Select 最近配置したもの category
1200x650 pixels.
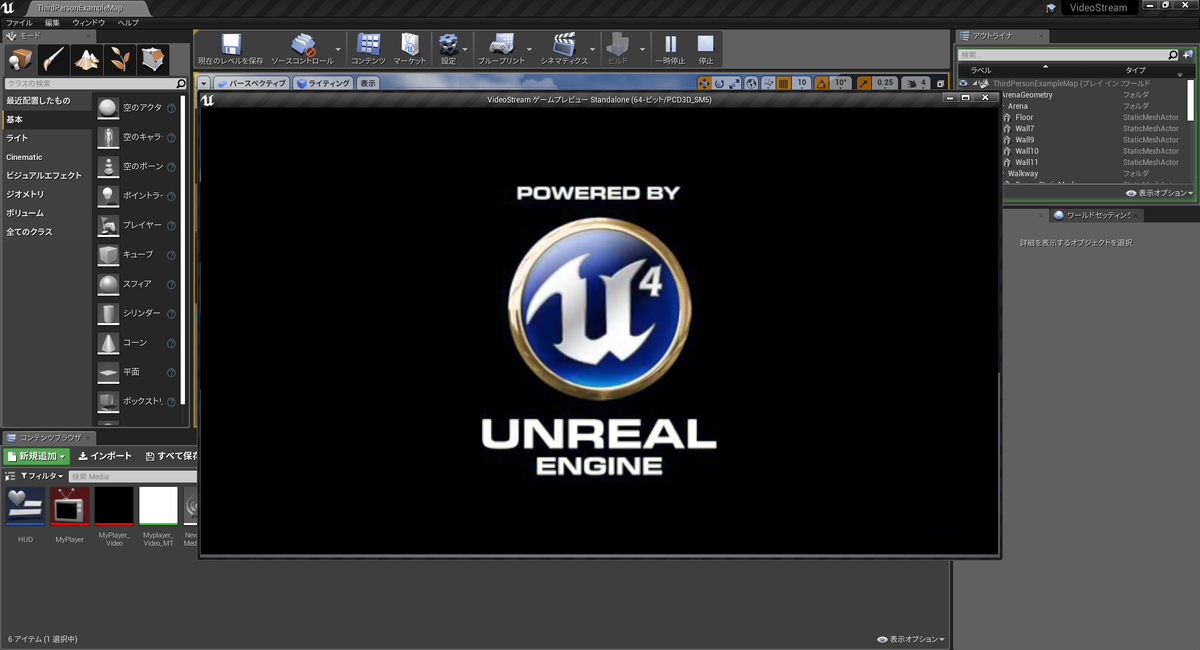coord(47,101)
